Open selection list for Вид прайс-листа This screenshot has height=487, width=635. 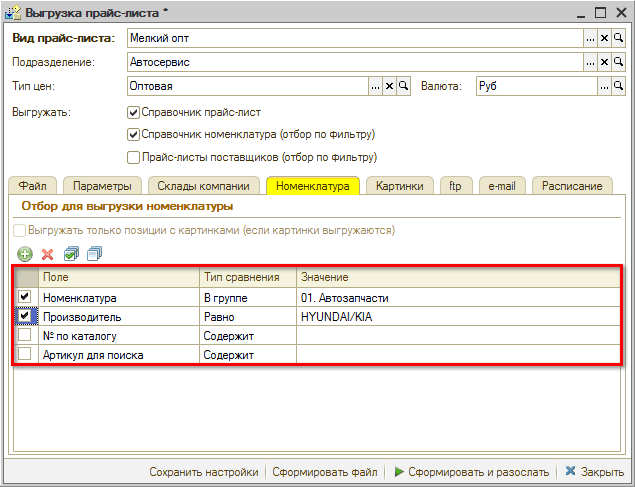[590, 38]
